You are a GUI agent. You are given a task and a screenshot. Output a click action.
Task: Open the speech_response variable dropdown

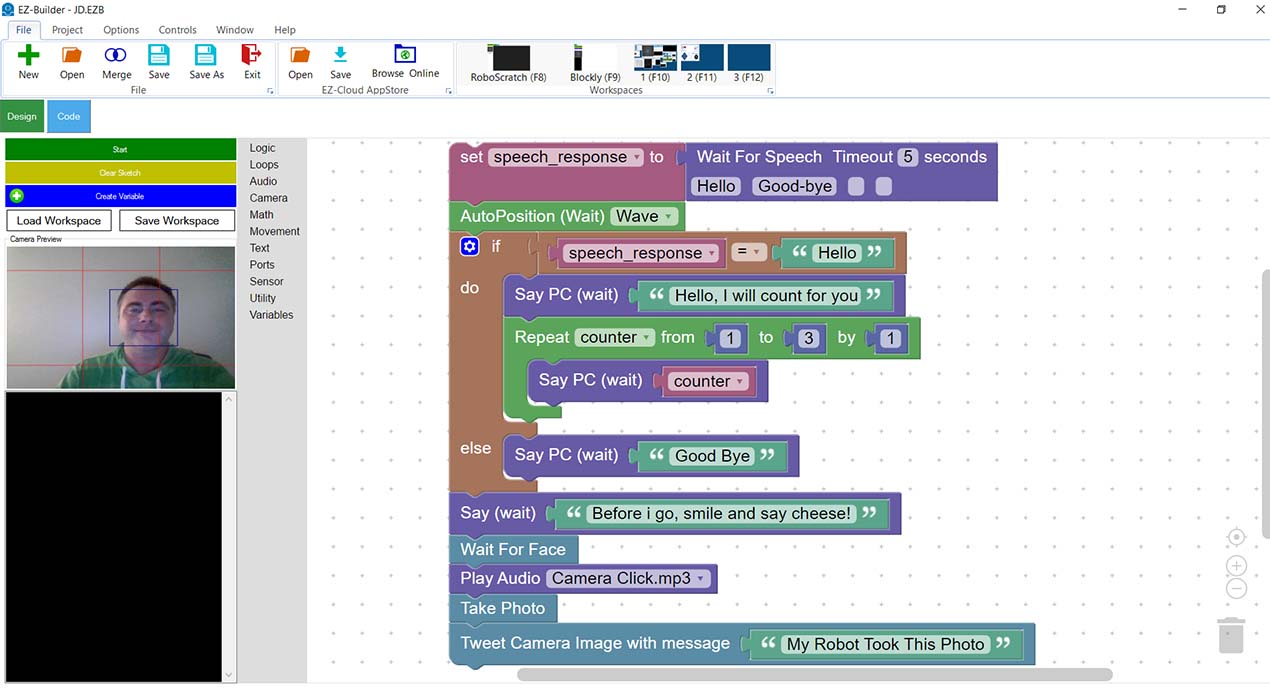pos(638,157)
